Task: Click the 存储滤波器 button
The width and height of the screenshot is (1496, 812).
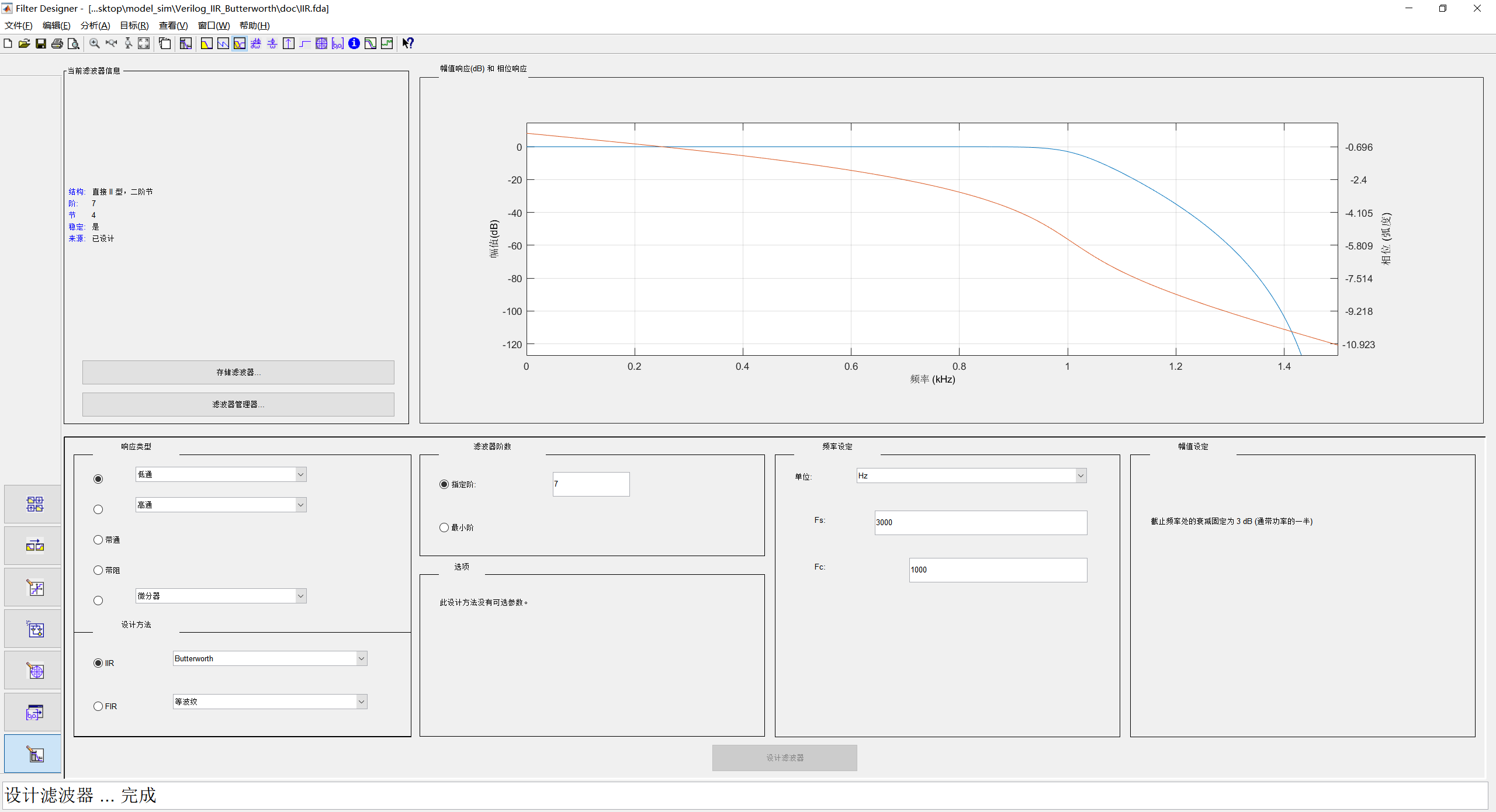Action: pyautogui.click(x=238, y=372)
